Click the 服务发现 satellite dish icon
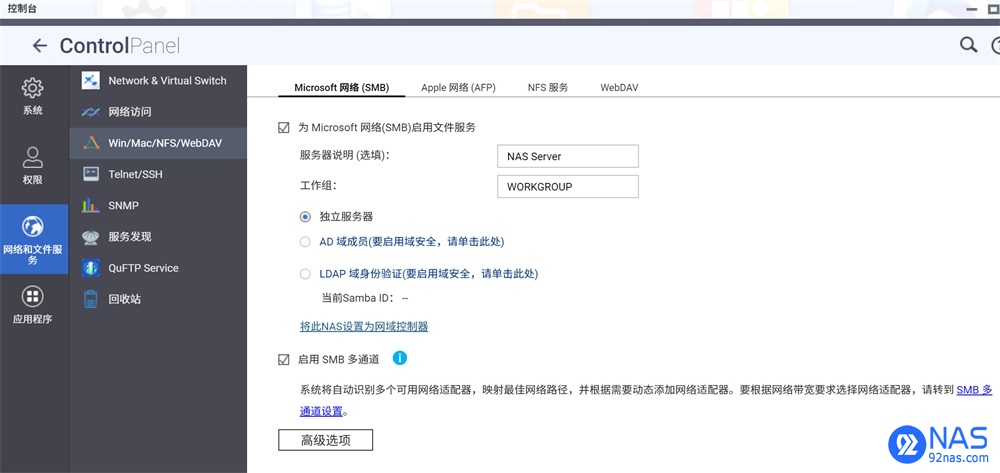 pos(91,236)
